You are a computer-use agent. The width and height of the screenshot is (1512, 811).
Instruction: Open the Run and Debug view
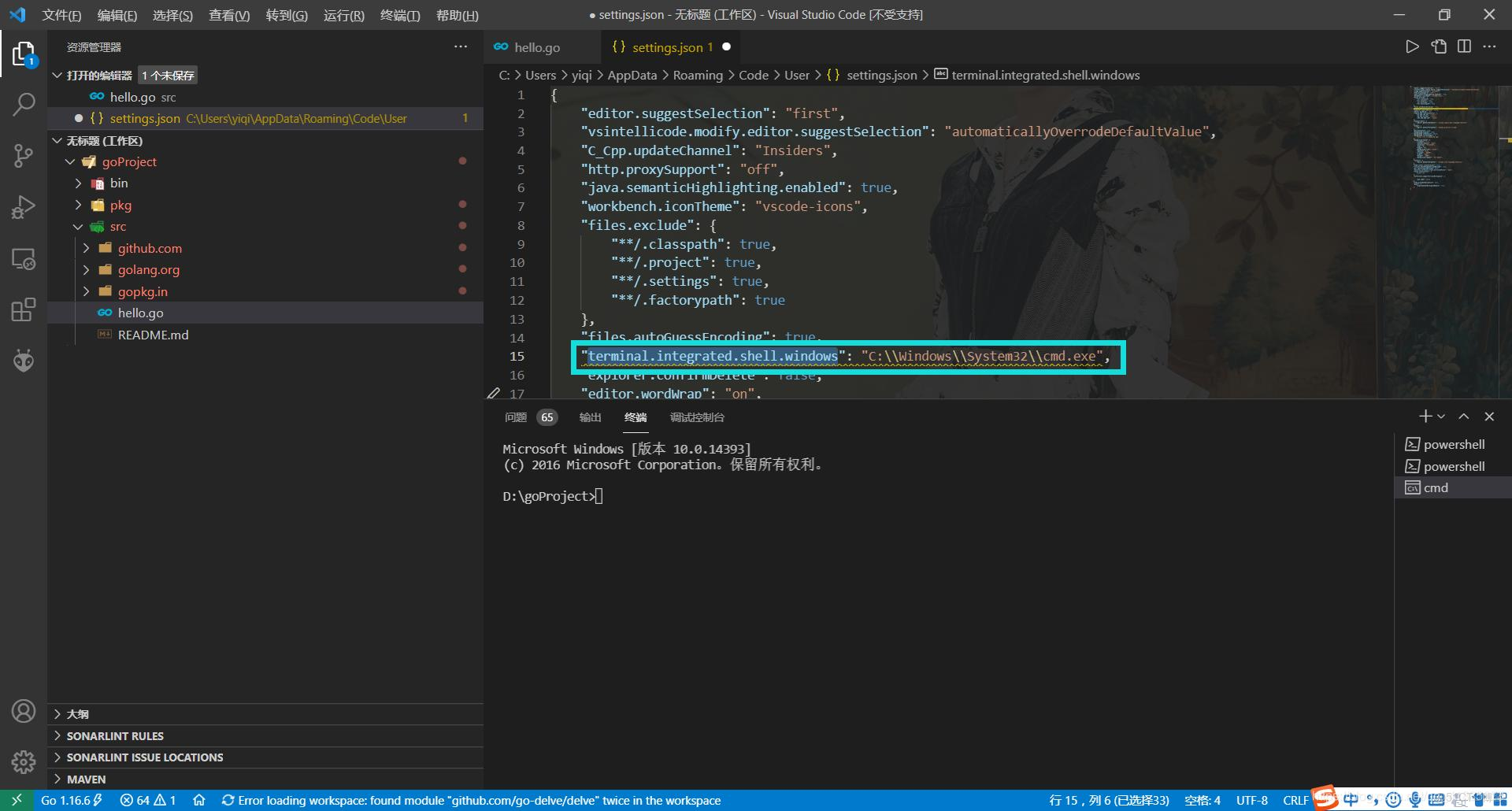click(24, 207)
